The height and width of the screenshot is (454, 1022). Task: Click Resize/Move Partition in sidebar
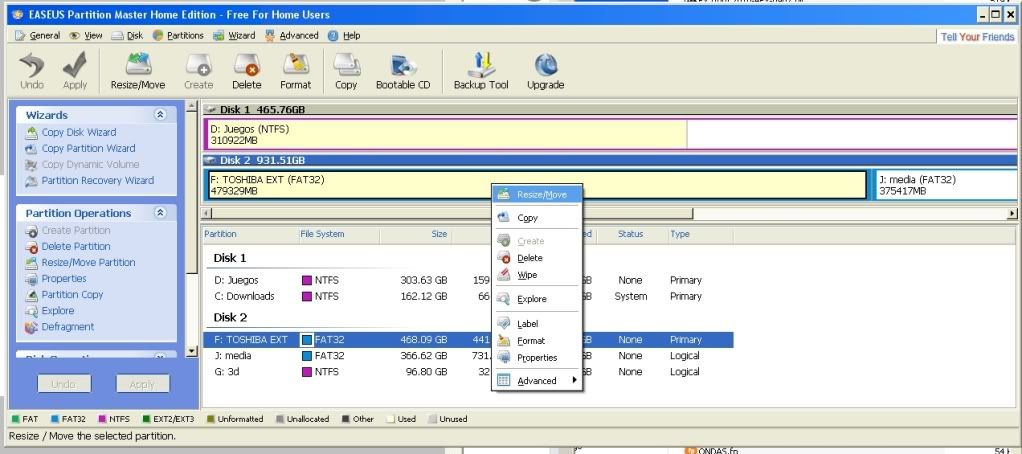click(88, 262)
